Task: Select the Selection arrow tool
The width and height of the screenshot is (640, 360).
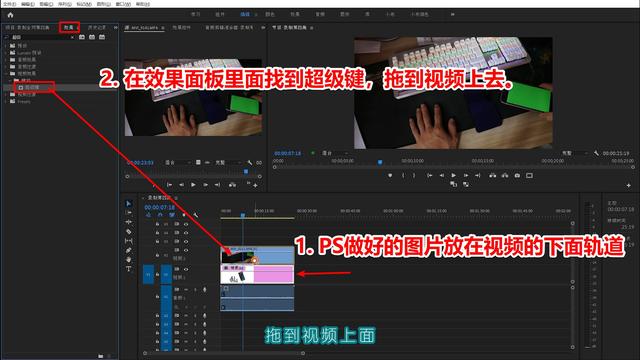Action: click(129, 203)
